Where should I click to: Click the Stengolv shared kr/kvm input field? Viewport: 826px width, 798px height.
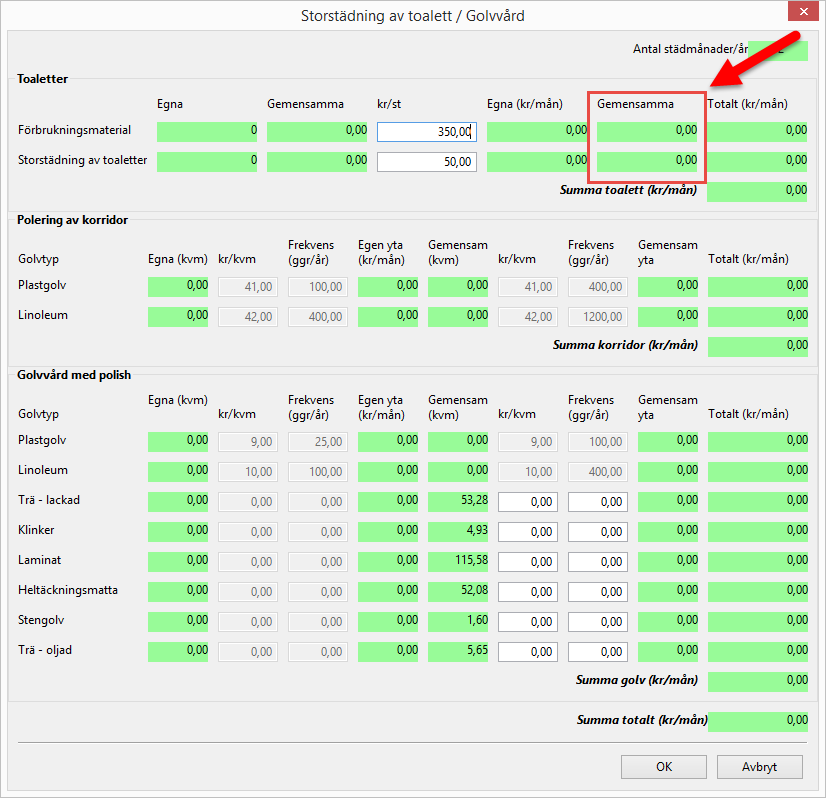[527, 621]
